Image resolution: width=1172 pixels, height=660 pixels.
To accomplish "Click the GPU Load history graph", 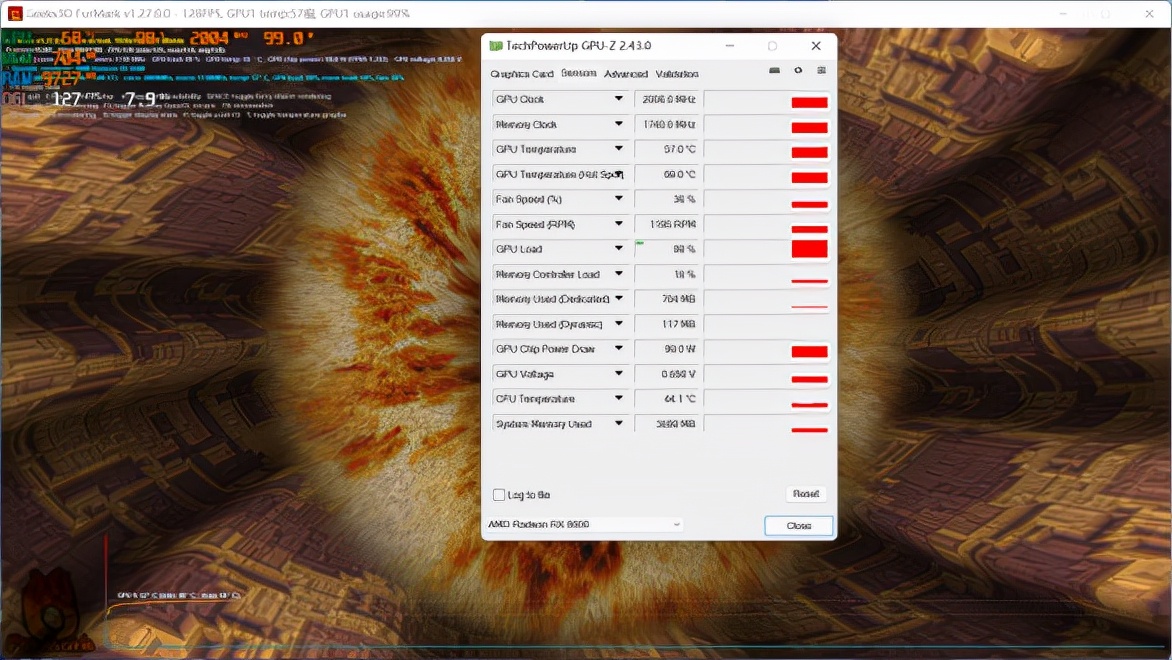I will point(766,249).
